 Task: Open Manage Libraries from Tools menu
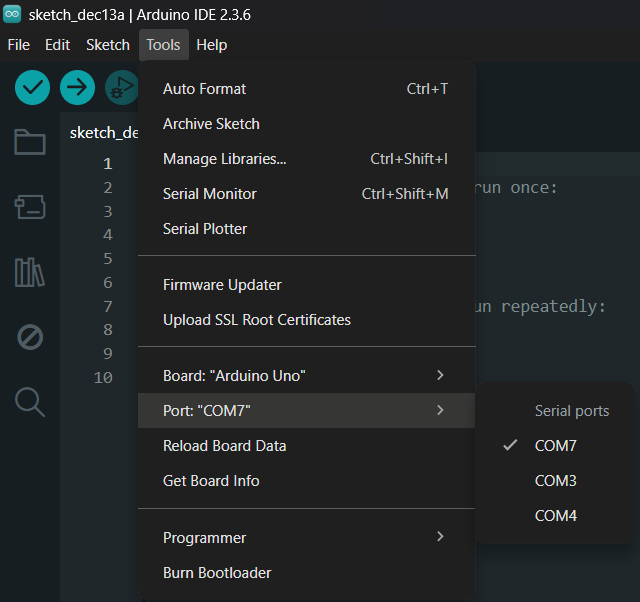[x=224, y=159]
